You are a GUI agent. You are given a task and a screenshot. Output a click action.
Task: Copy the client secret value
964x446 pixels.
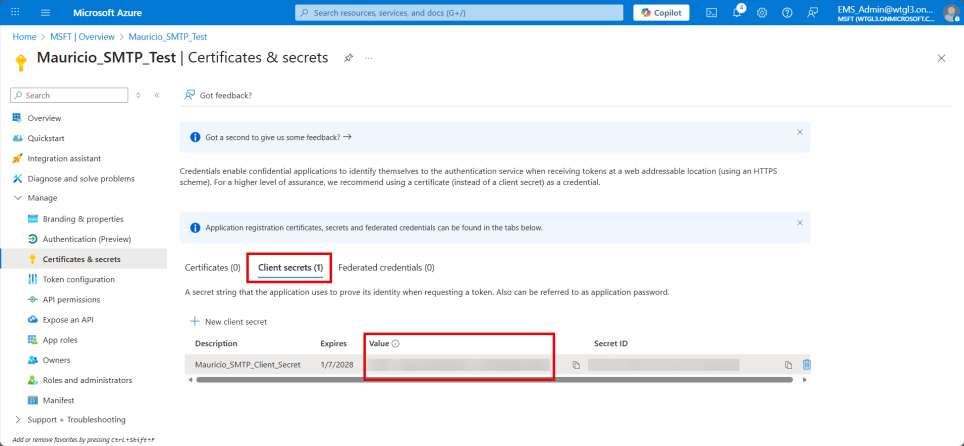tap(576, 365)
